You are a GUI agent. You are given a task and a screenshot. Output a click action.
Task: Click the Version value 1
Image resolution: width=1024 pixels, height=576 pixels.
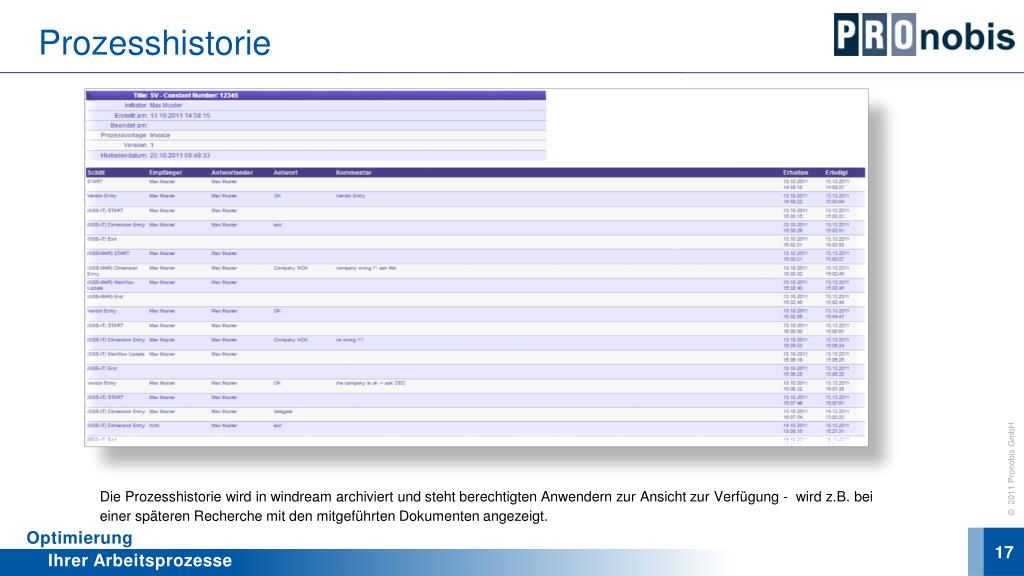pyautogui.click(x=152, y=145)
